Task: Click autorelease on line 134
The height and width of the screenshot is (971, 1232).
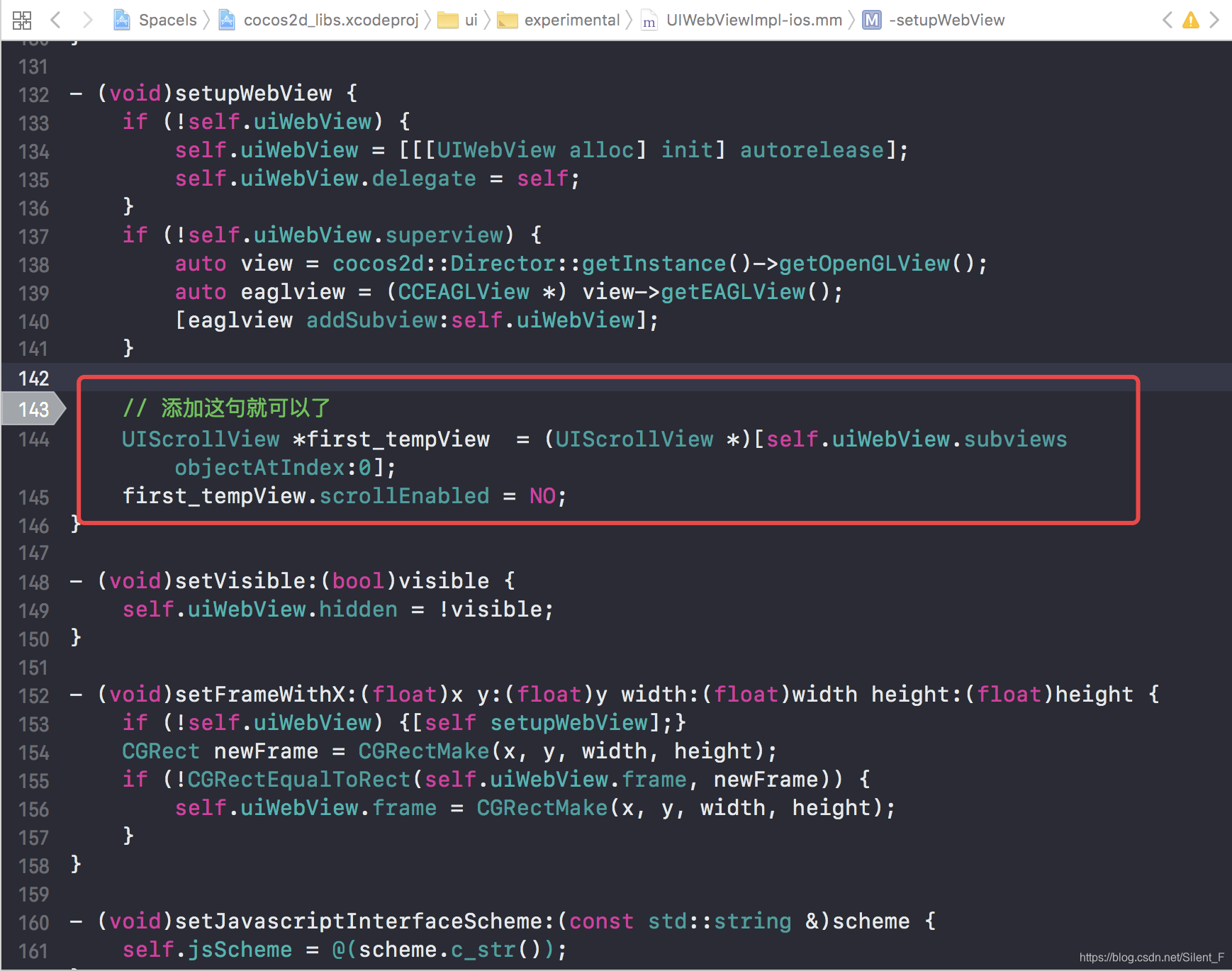Action: tap(812, 150)
